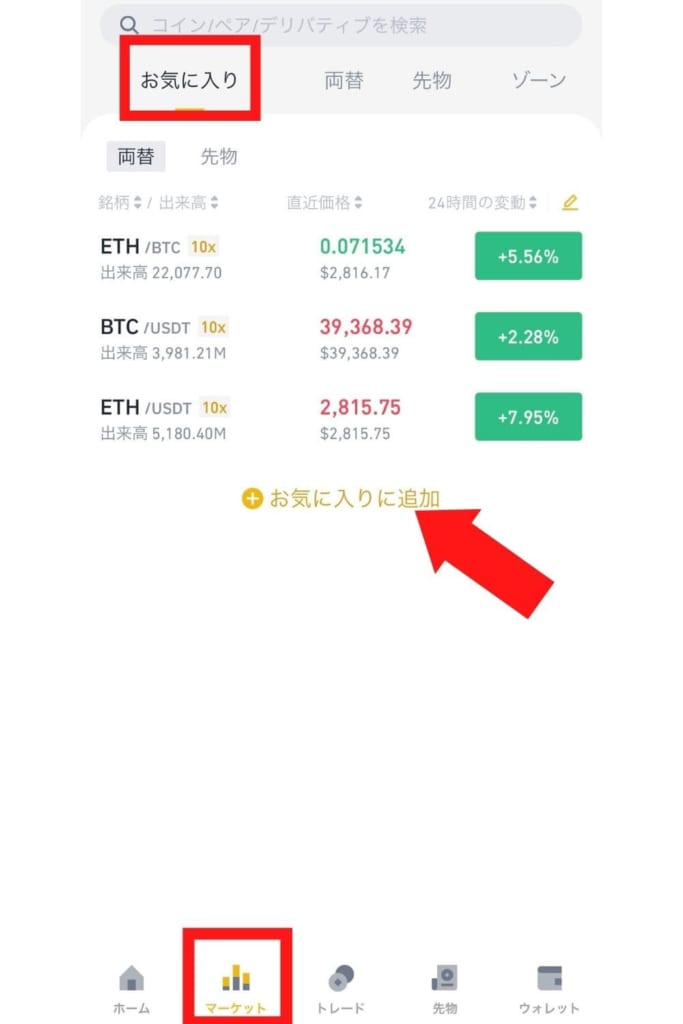683x1024 pixels.
Task: Sort by 24時間の変動 column
Action: click(x=483, y=202)
